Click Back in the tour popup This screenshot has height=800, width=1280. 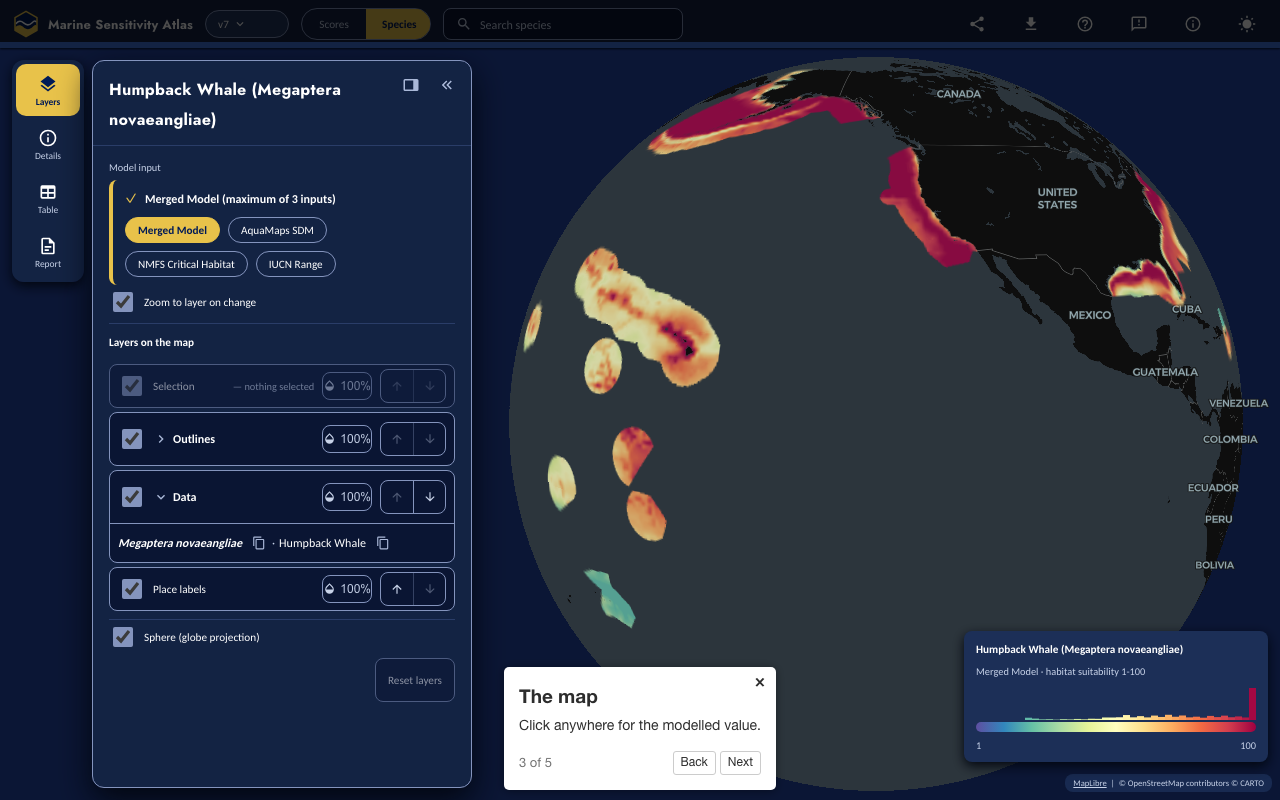click(x=694, y=762)
